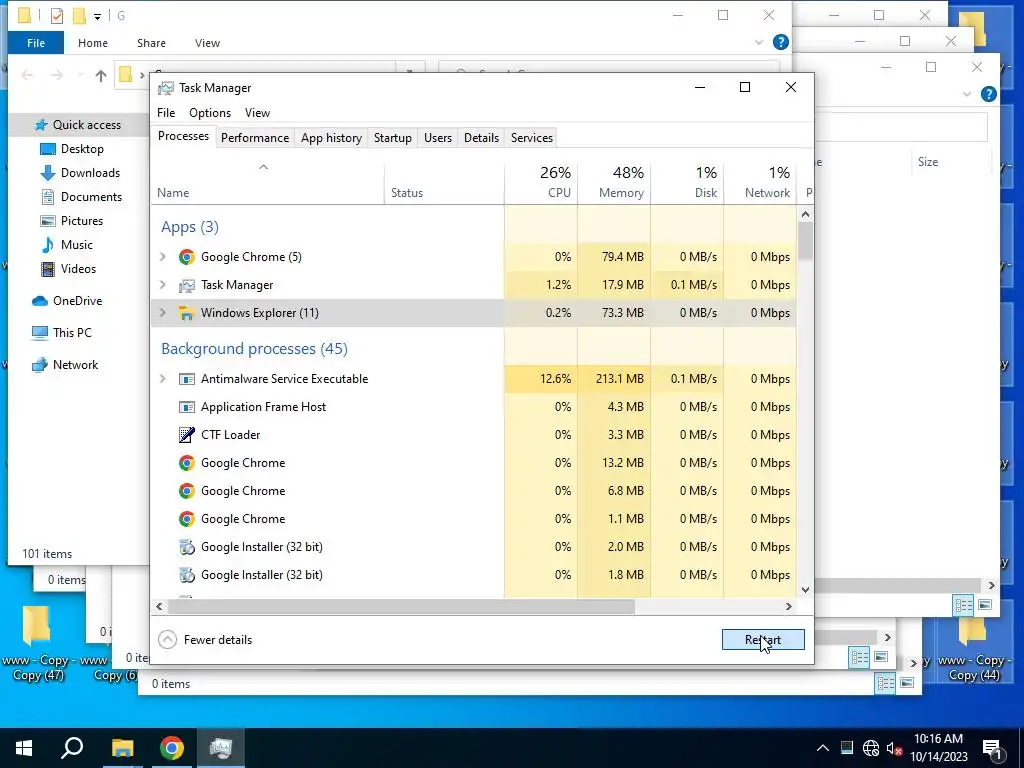Select the CTF Loader process icon
Screen dimensions: 1024x768
pos(187,435)
